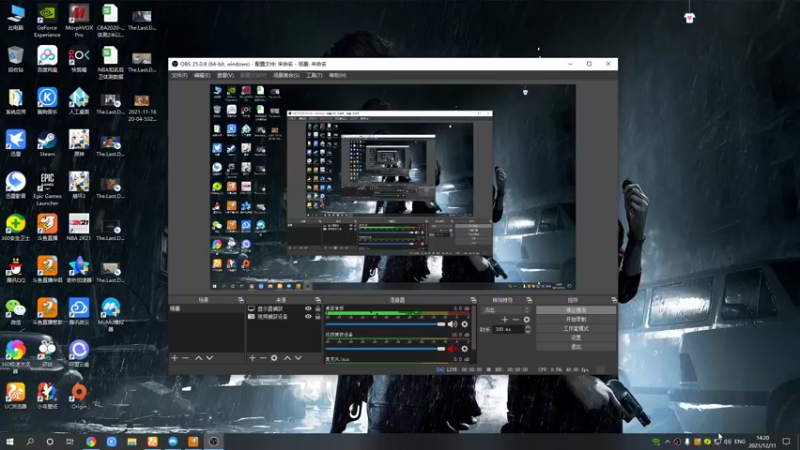The height and width of the screenshot is (450, 800).
Task: Add a transition with the plus icon
Action: pyautogui.click(x=505, y=319)
